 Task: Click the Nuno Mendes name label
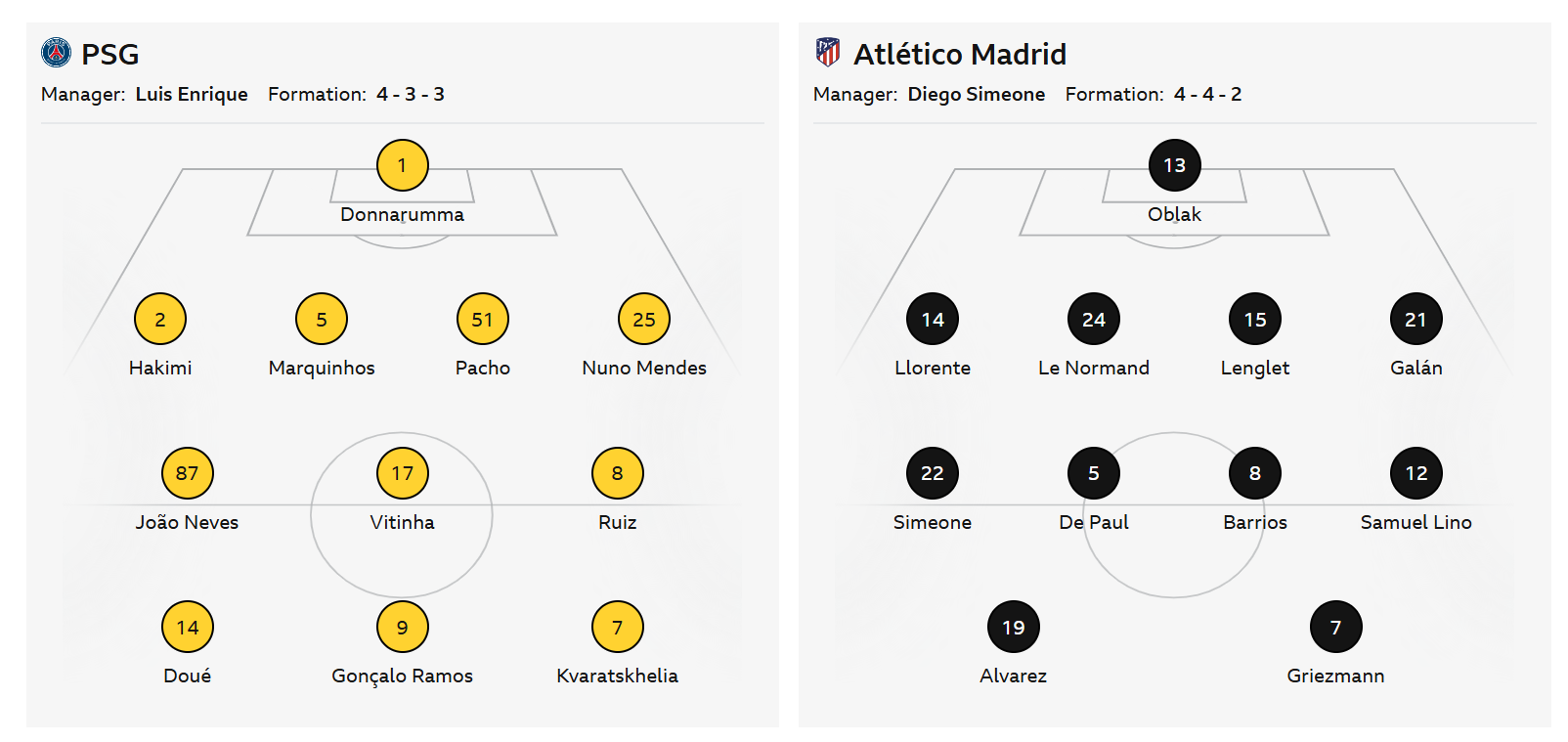pyautogui.click(x=643, y=368)
